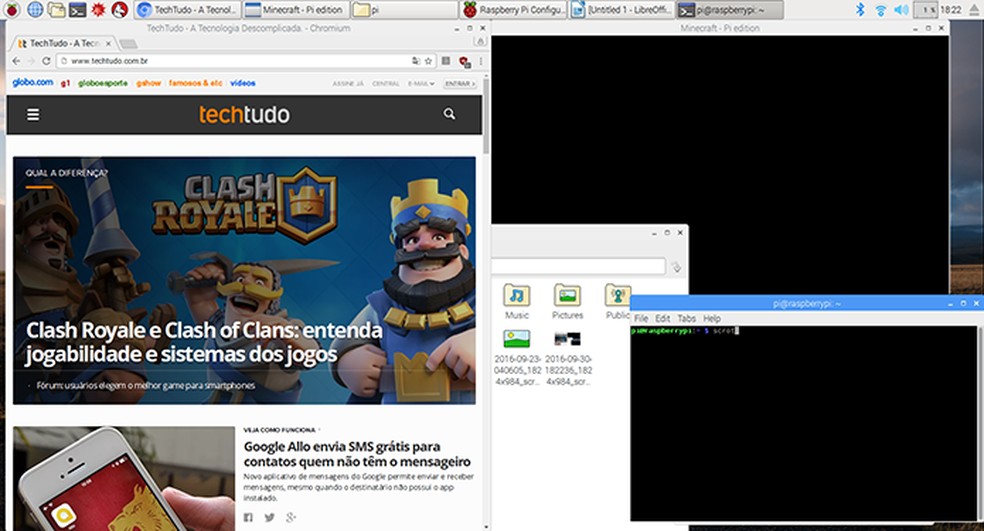Open the Wolfram launcher icon in panel
The height and width of the screenshot is (531, 984).
[119, 9]
